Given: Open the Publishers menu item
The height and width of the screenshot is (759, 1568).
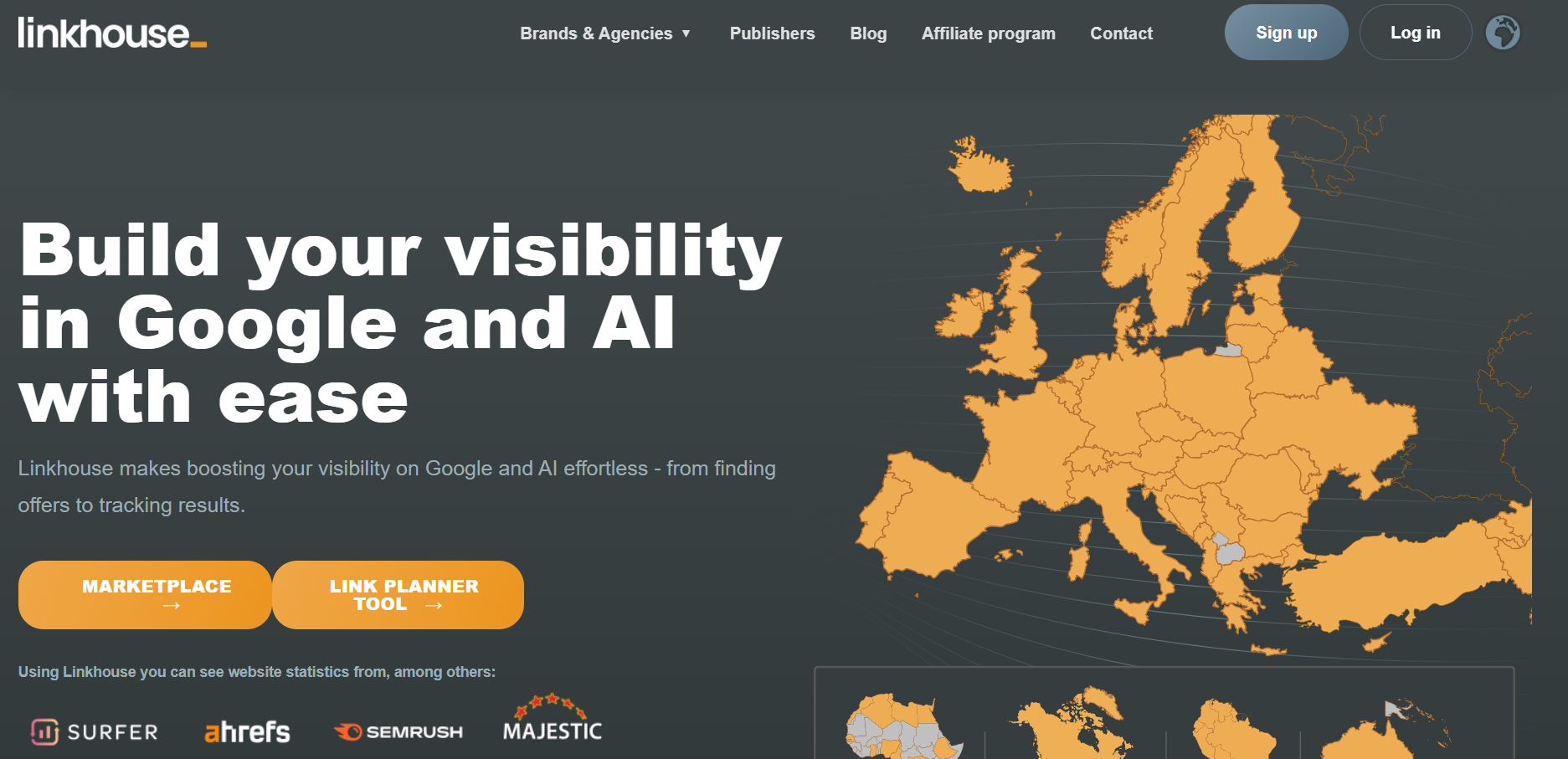Looking at the screenshot, I should click(772, 33).
